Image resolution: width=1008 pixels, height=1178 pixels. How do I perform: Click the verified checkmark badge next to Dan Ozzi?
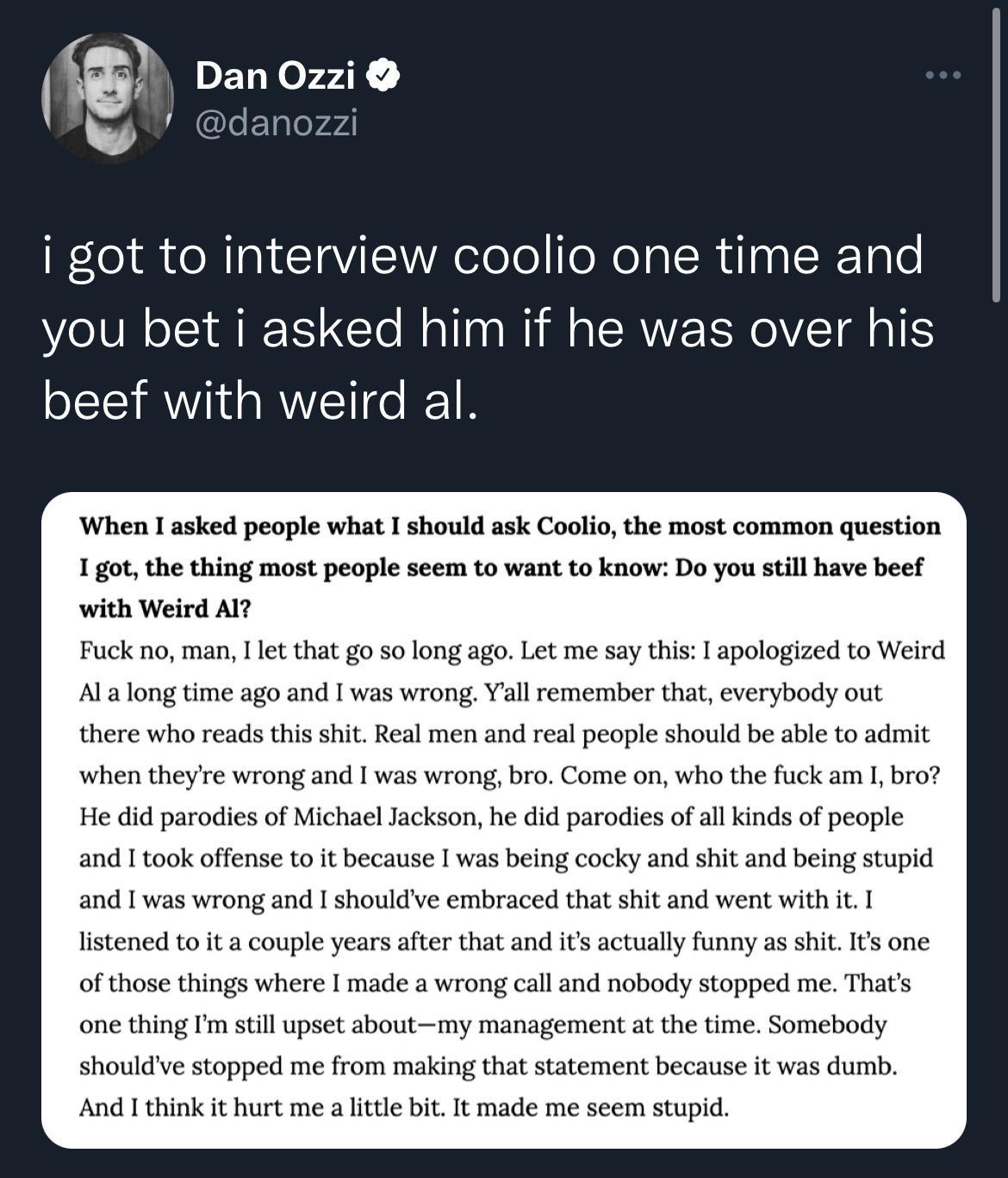point(381,75)
